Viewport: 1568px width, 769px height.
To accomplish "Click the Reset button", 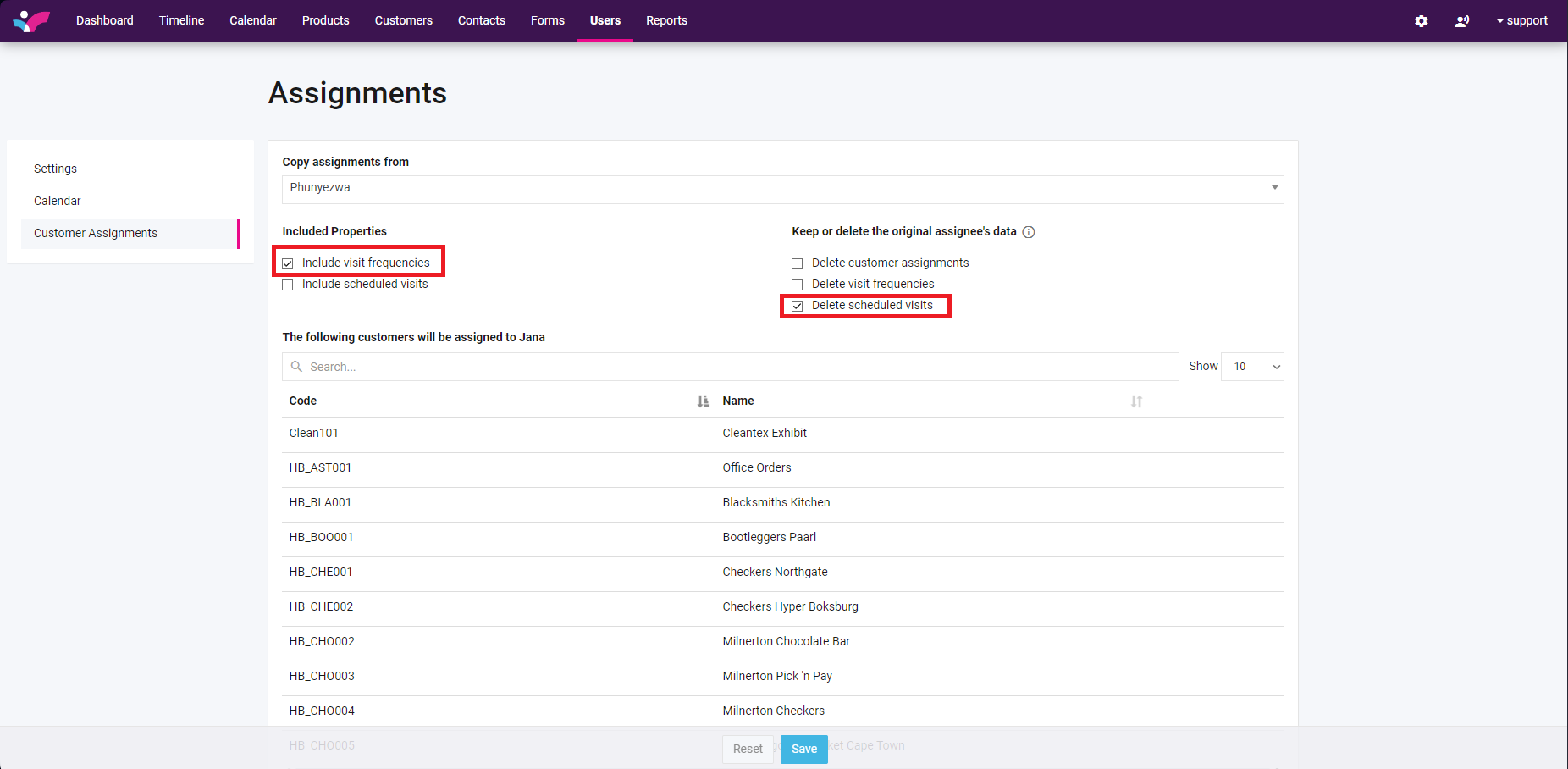I will 748,749.
